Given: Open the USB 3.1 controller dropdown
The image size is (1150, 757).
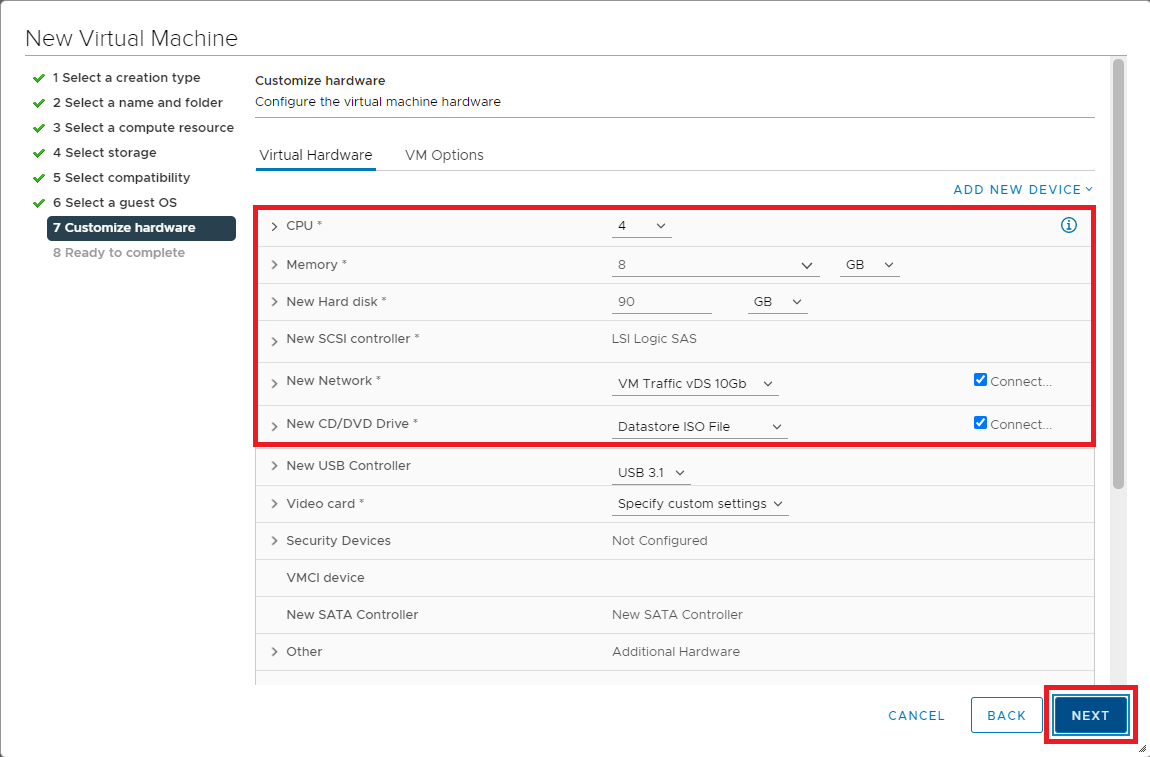Looking at the screenshot, I should pos(651,472).
